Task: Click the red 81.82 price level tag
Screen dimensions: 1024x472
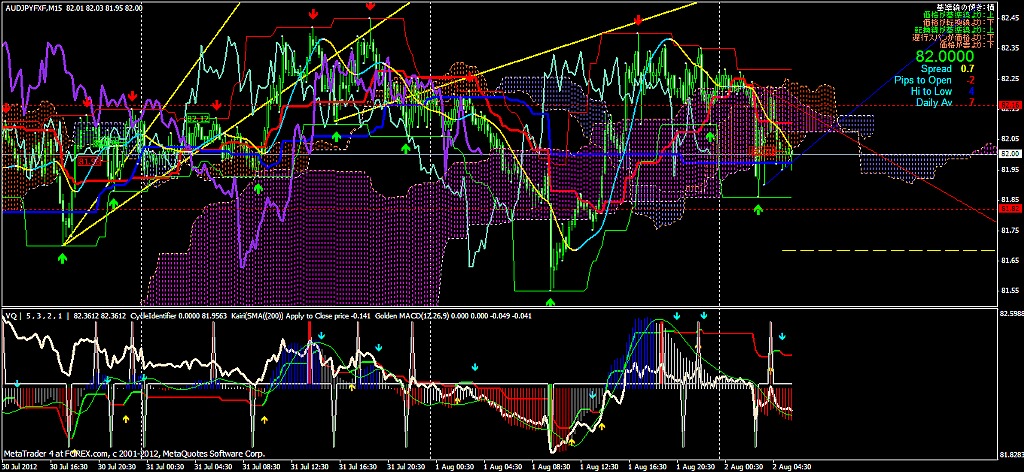Action: point(1010,209)
